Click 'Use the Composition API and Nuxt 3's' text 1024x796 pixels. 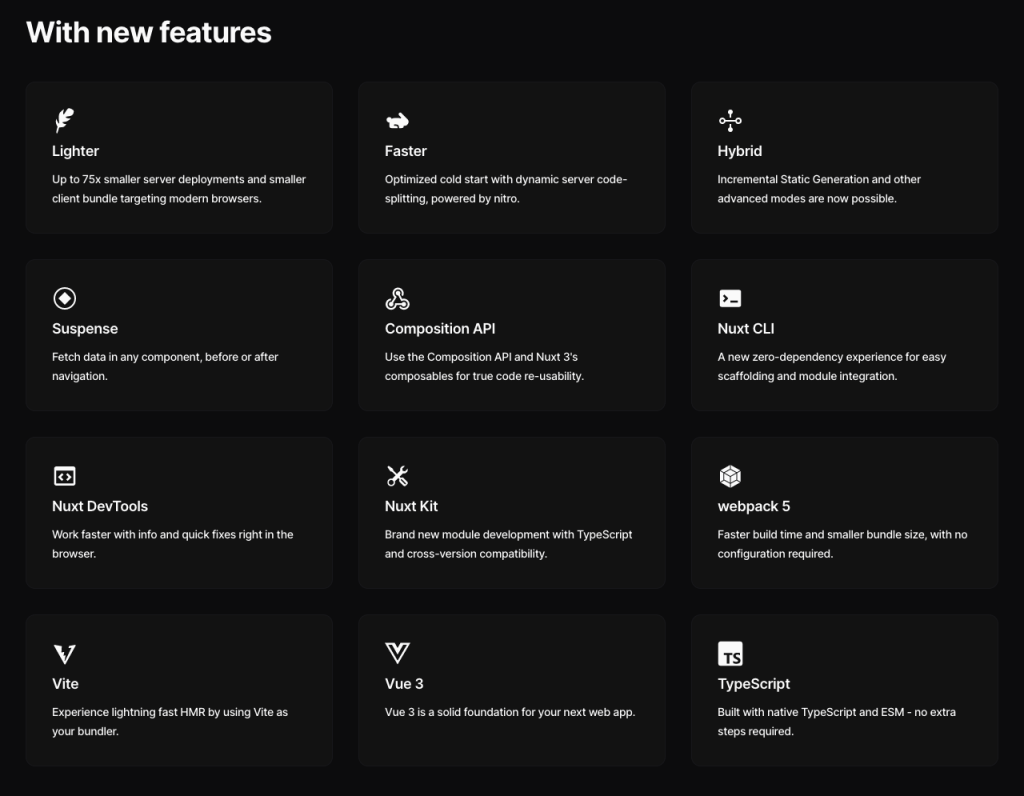coord(484,366)
